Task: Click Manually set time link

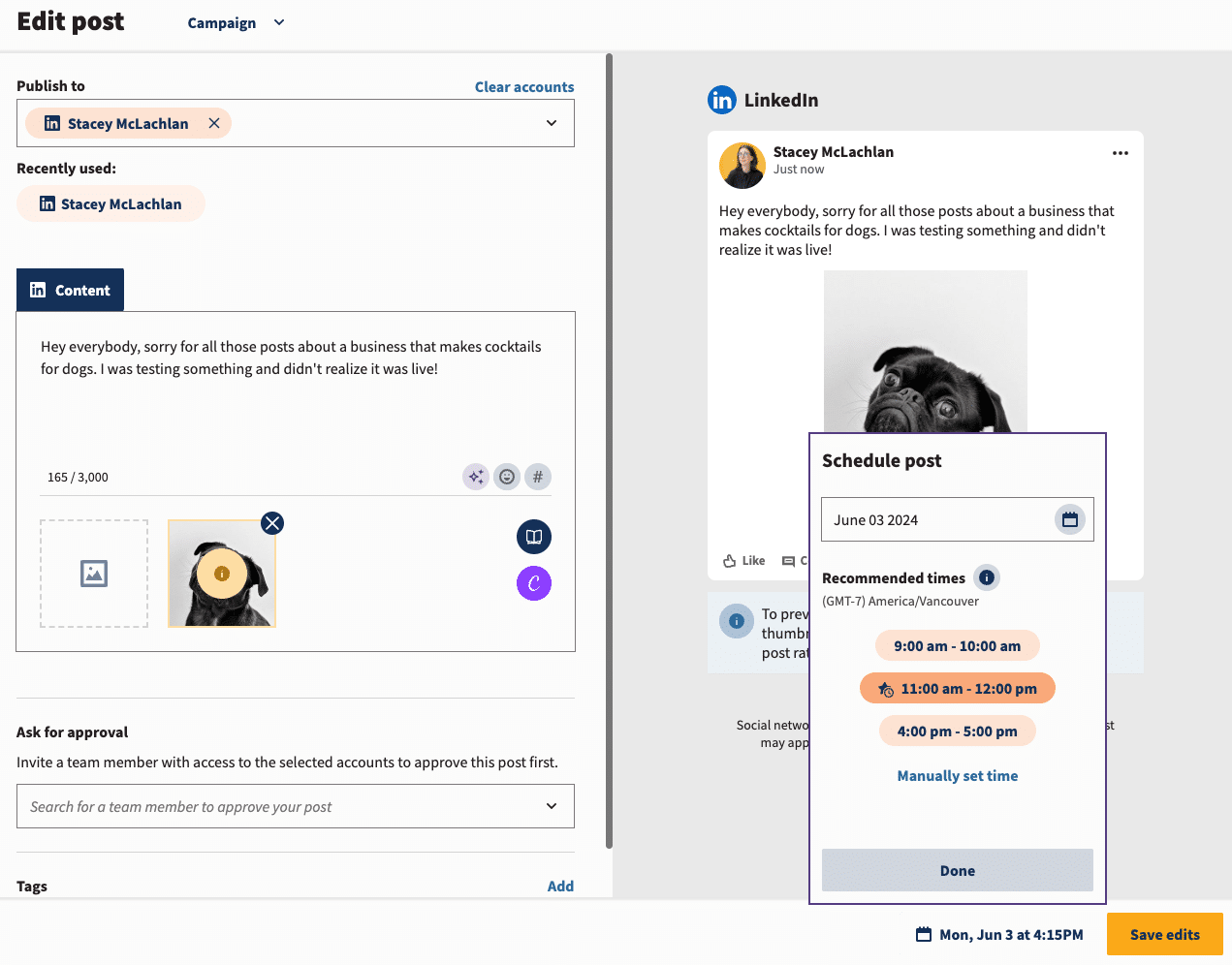Action: tap(958, 776)
